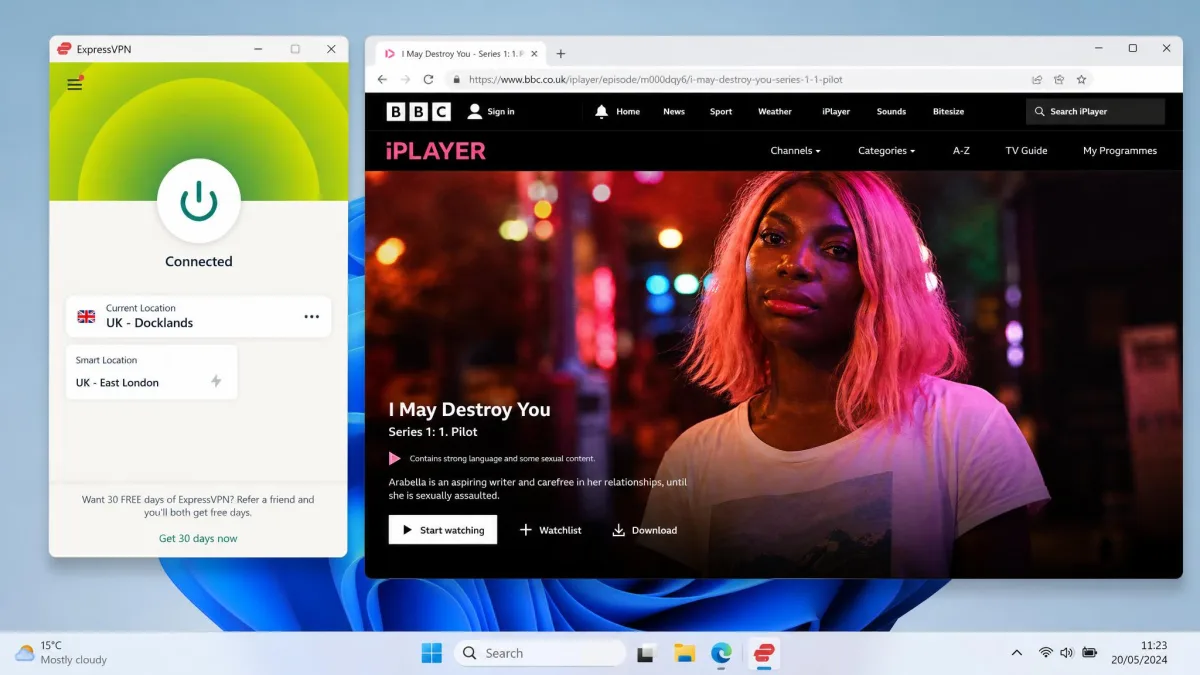
Task: Open the A-Z listing
Action: pos(961,151)
